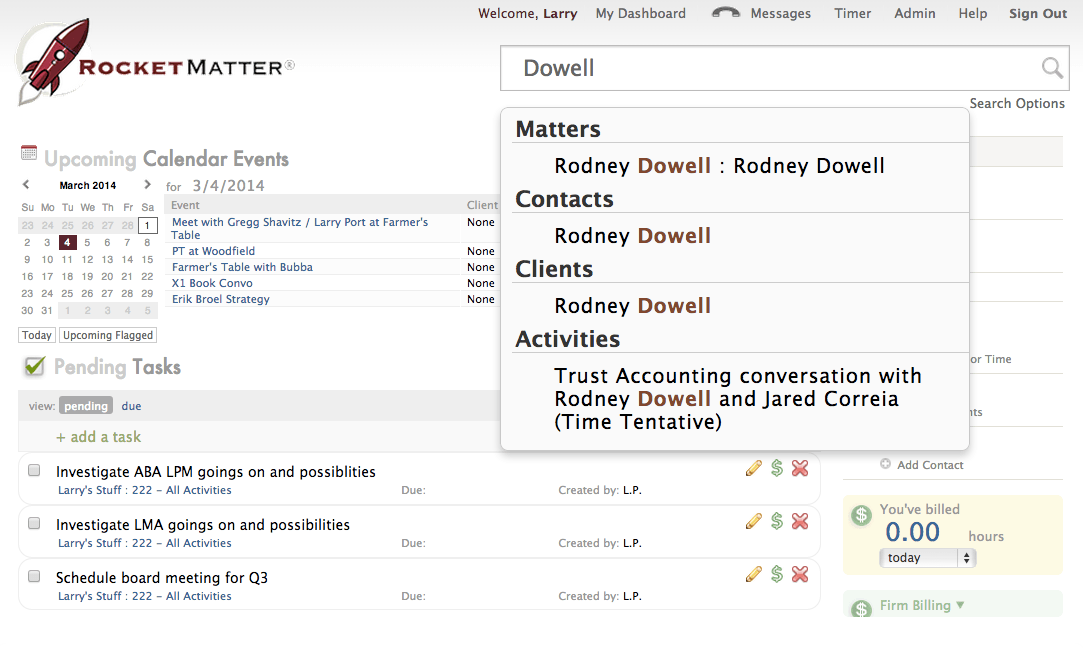Image resolution: width=1083 pixels, height=668 pixels.
Task: Click the dollar coin icon beside You've billed
Action: 861,515
